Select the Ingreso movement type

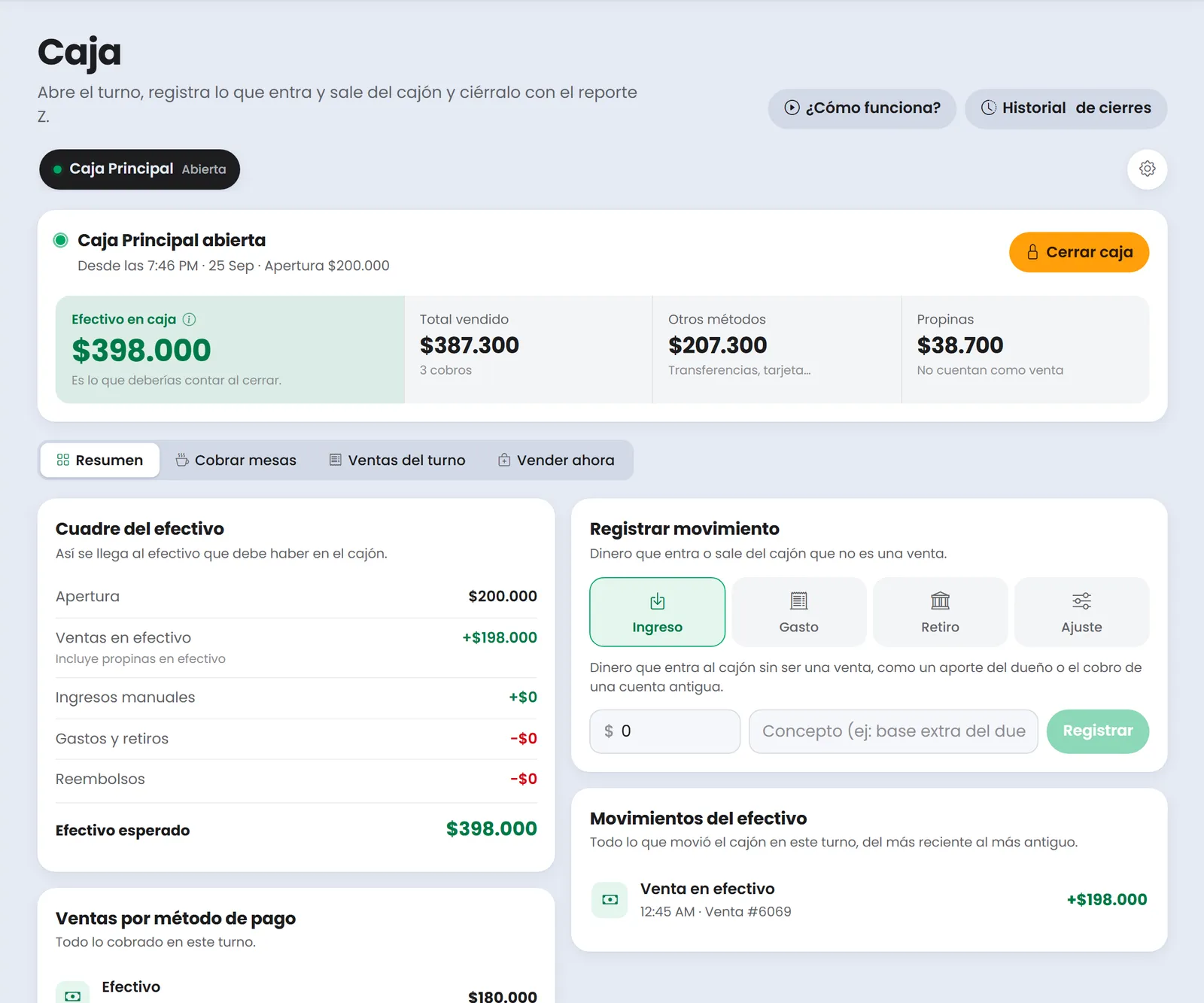pyautogui.click(x=657, y=612)
